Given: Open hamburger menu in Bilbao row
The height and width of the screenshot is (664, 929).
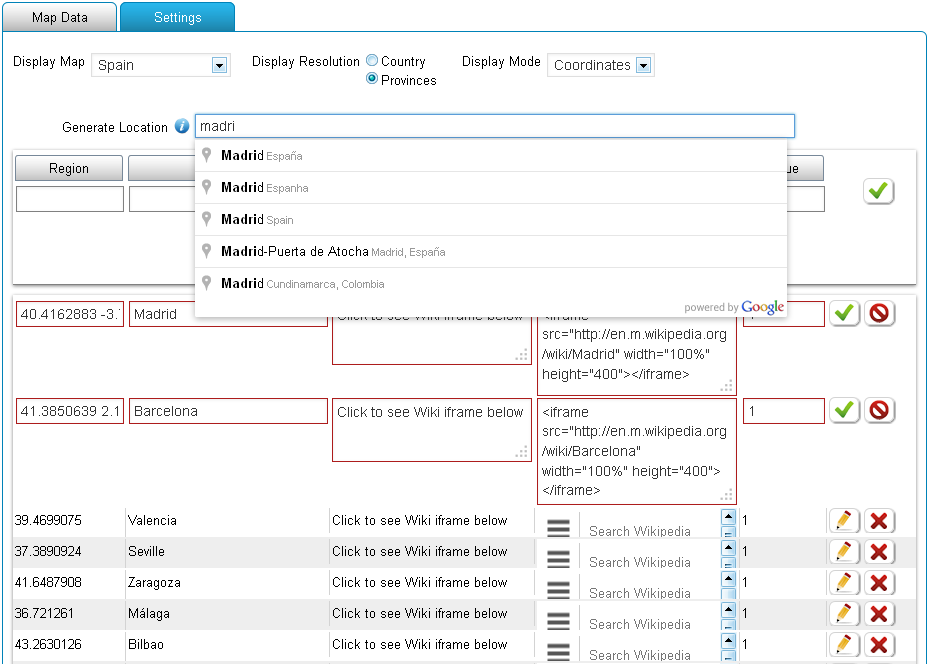Looking at the screenshot, I should 558,650.
